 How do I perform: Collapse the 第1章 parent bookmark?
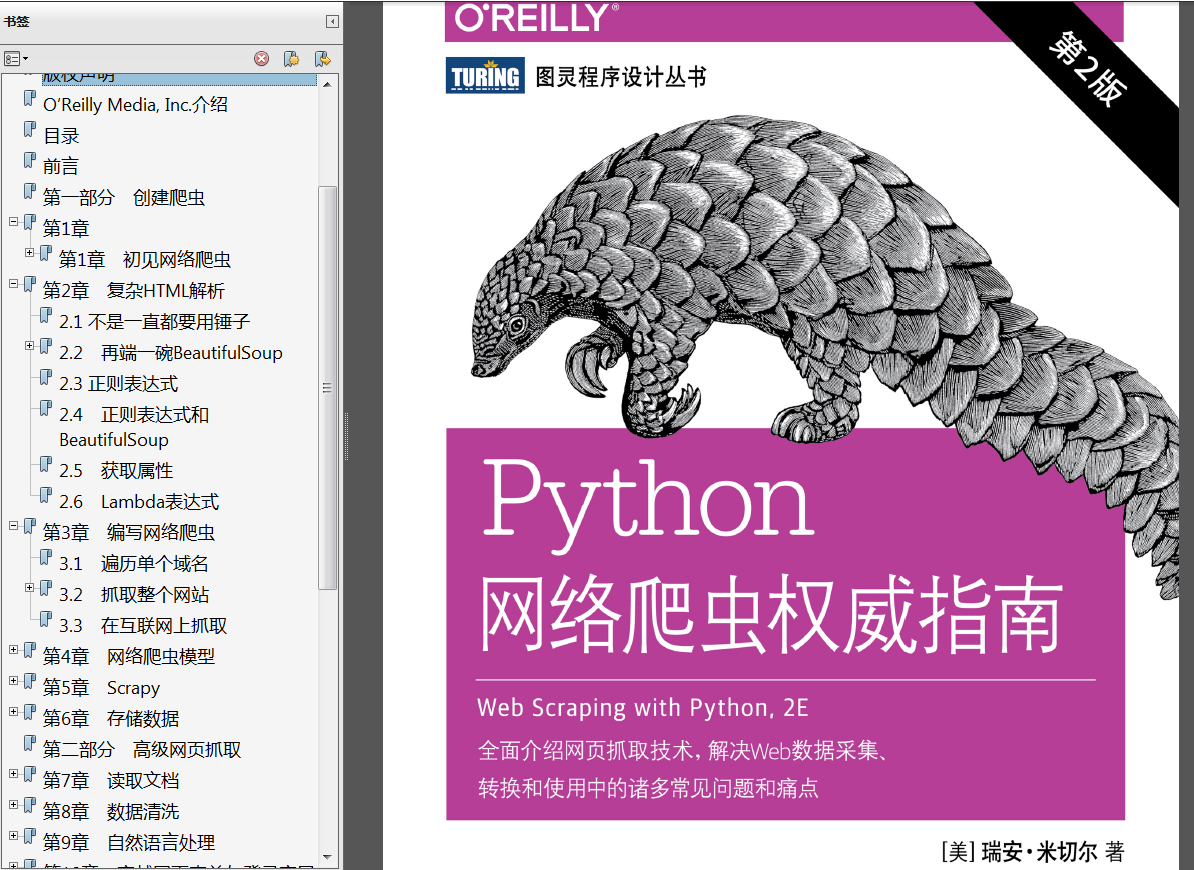(x=13, y=221)
